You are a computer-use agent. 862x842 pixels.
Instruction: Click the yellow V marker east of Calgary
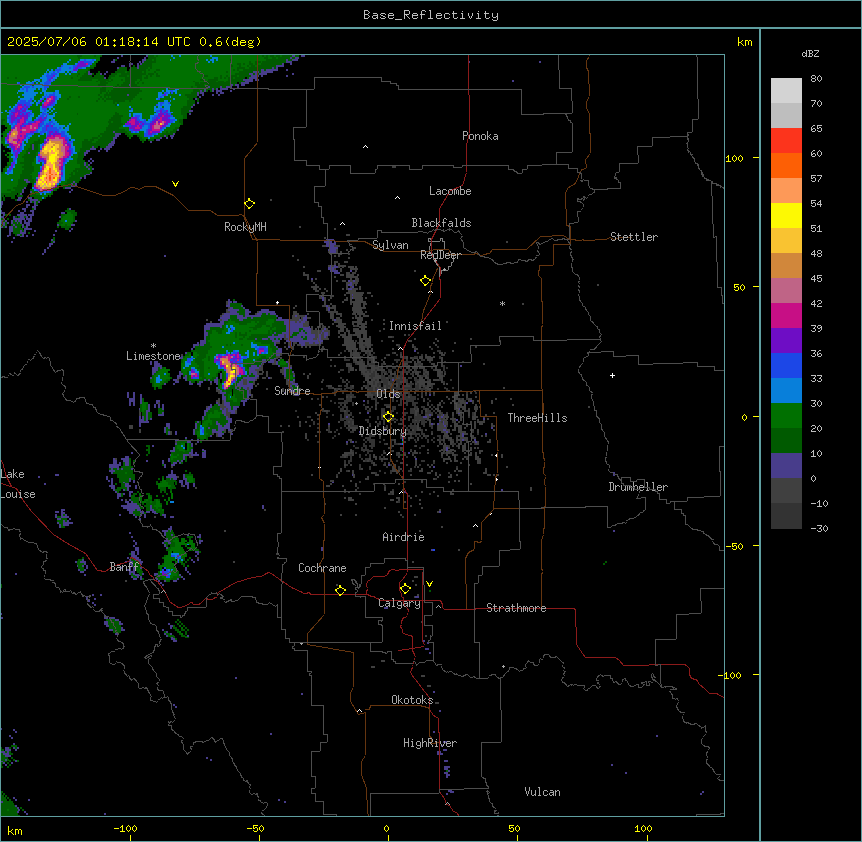coord(429,584)
